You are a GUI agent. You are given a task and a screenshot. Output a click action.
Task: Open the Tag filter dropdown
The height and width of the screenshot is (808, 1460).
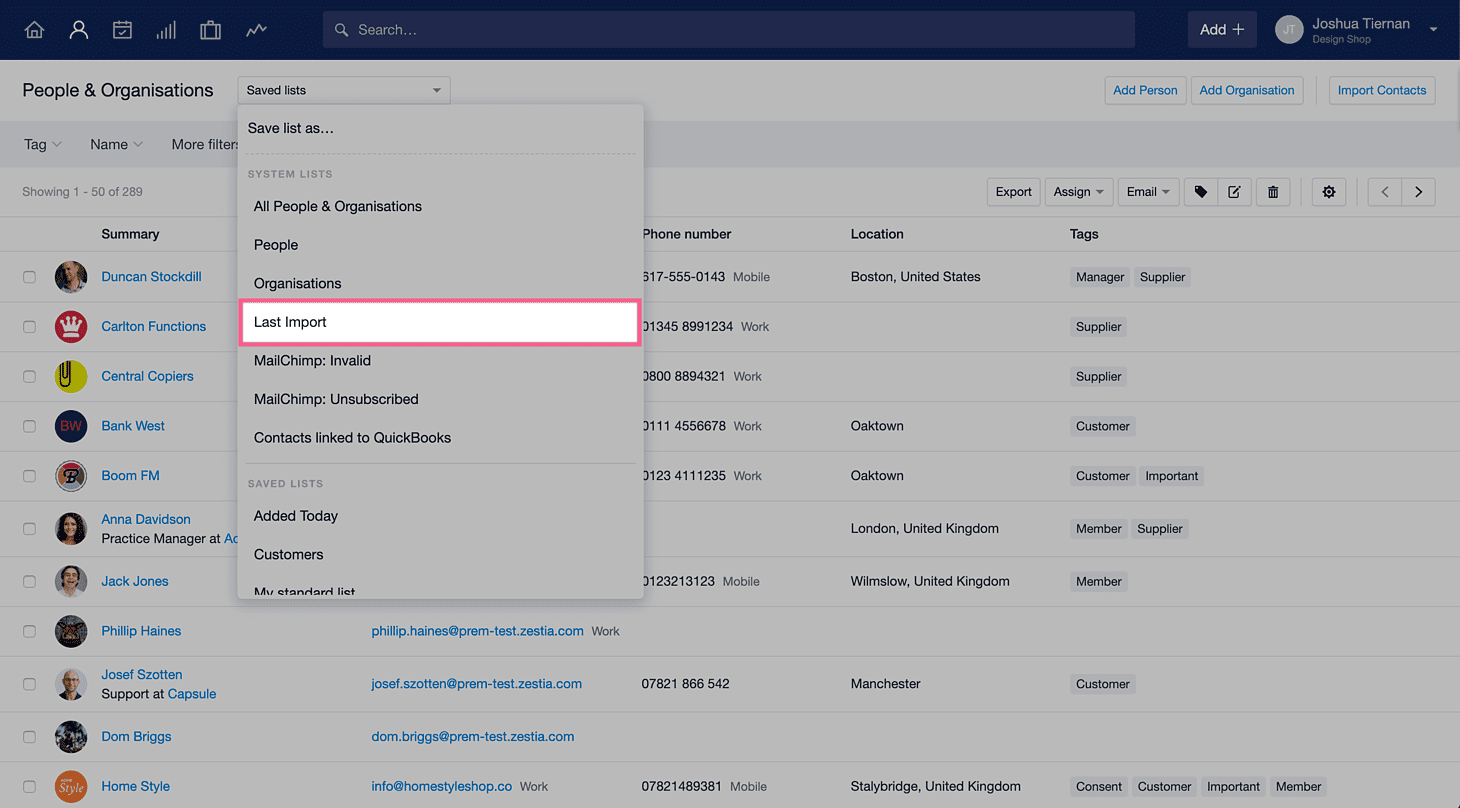(42, 144)
